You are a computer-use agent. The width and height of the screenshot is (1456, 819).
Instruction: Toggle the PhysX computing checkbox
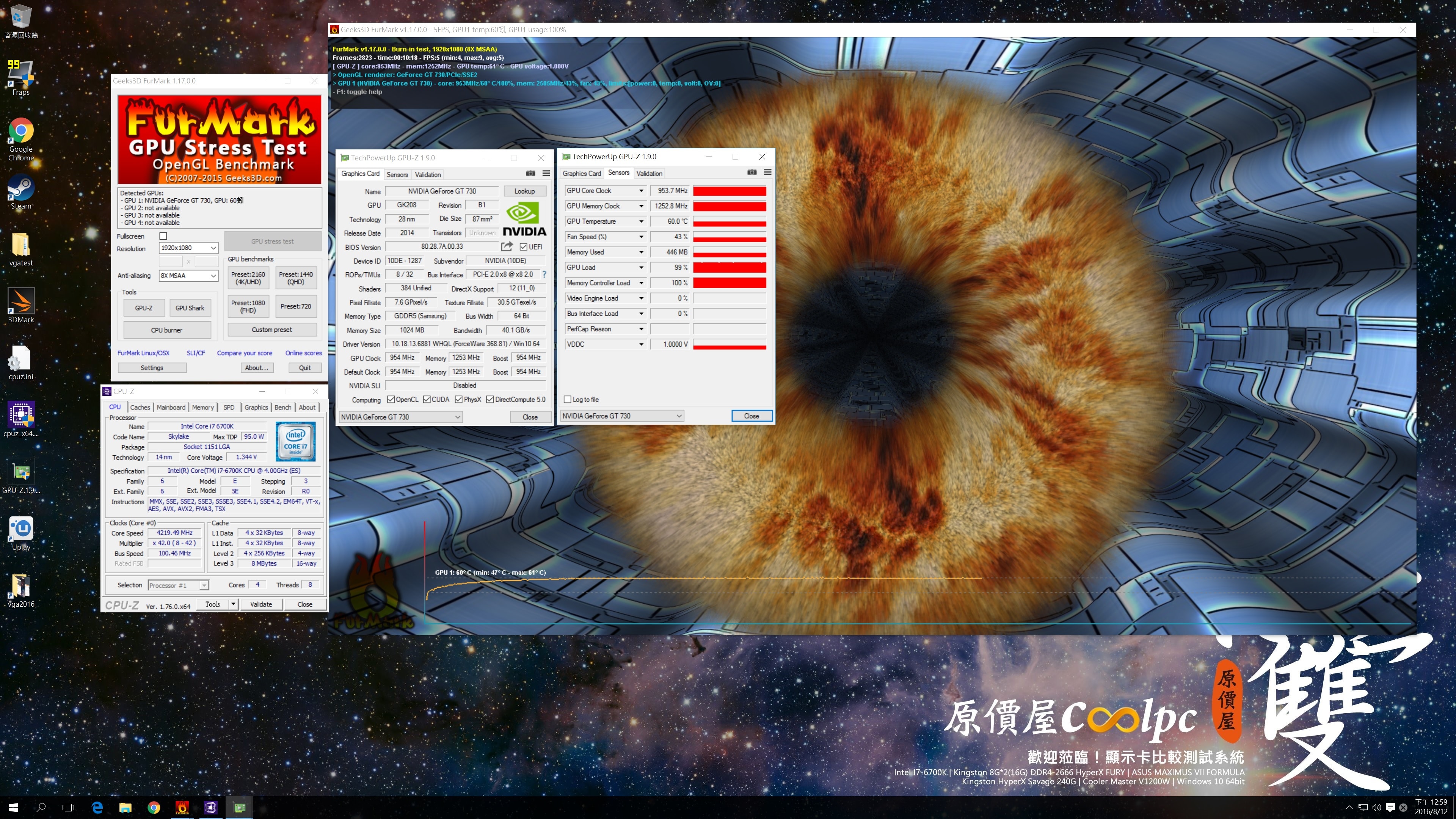[x=458, y=399]
